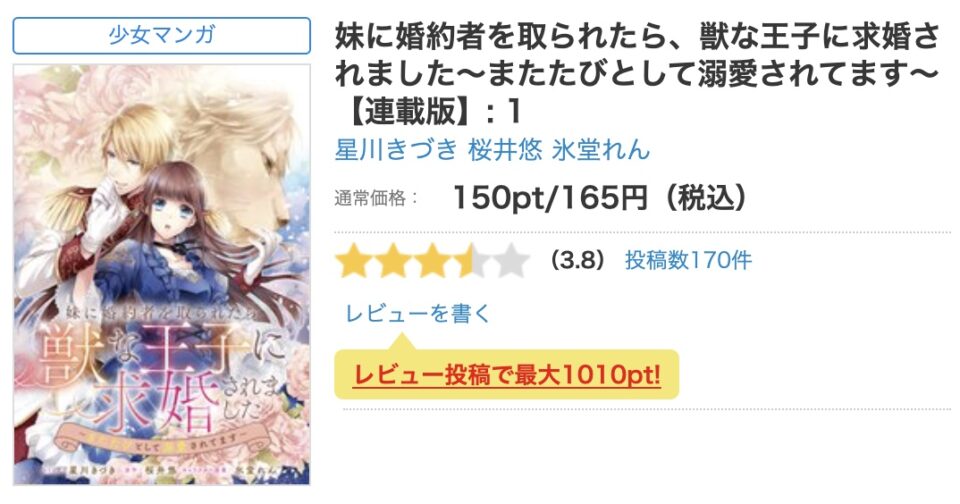Open the 投稿数170件 reviews link
960x504 pixels.
click(688, 260)
